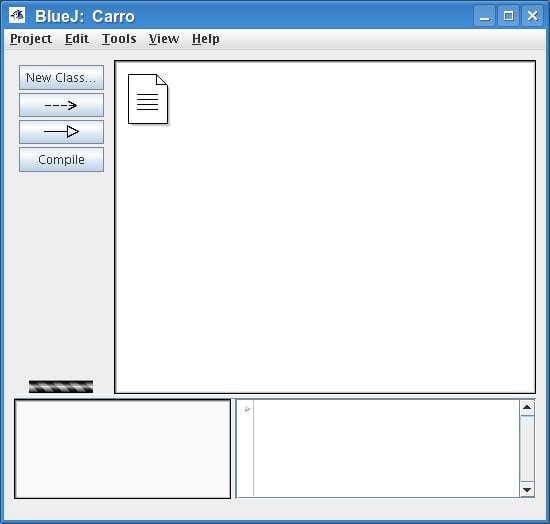Open the View menu

point(164,39)
